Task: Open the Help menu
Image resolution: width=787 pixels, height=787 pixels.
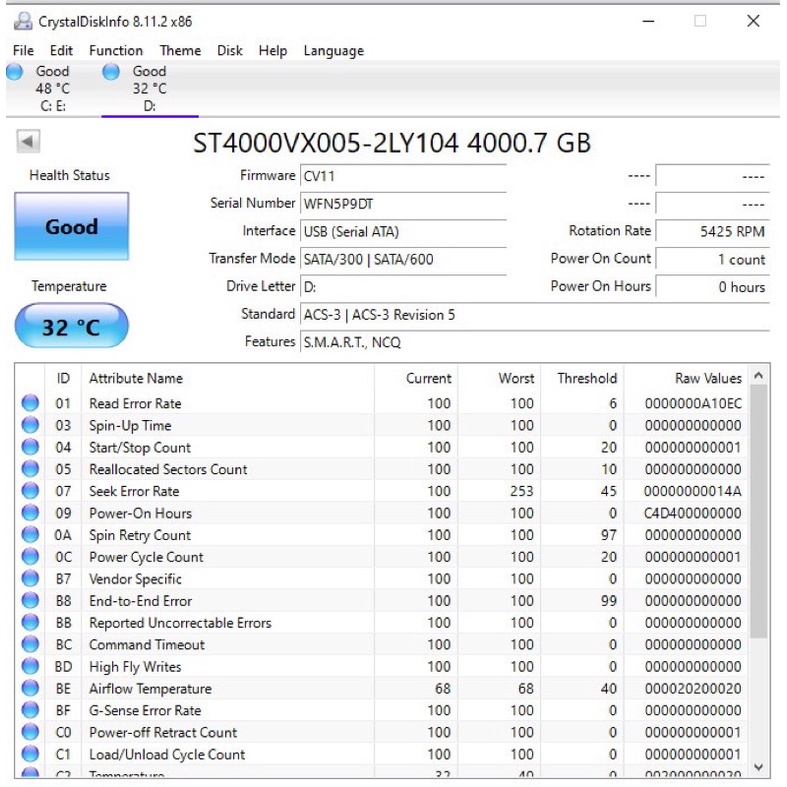Action: [x=273, y=51]
